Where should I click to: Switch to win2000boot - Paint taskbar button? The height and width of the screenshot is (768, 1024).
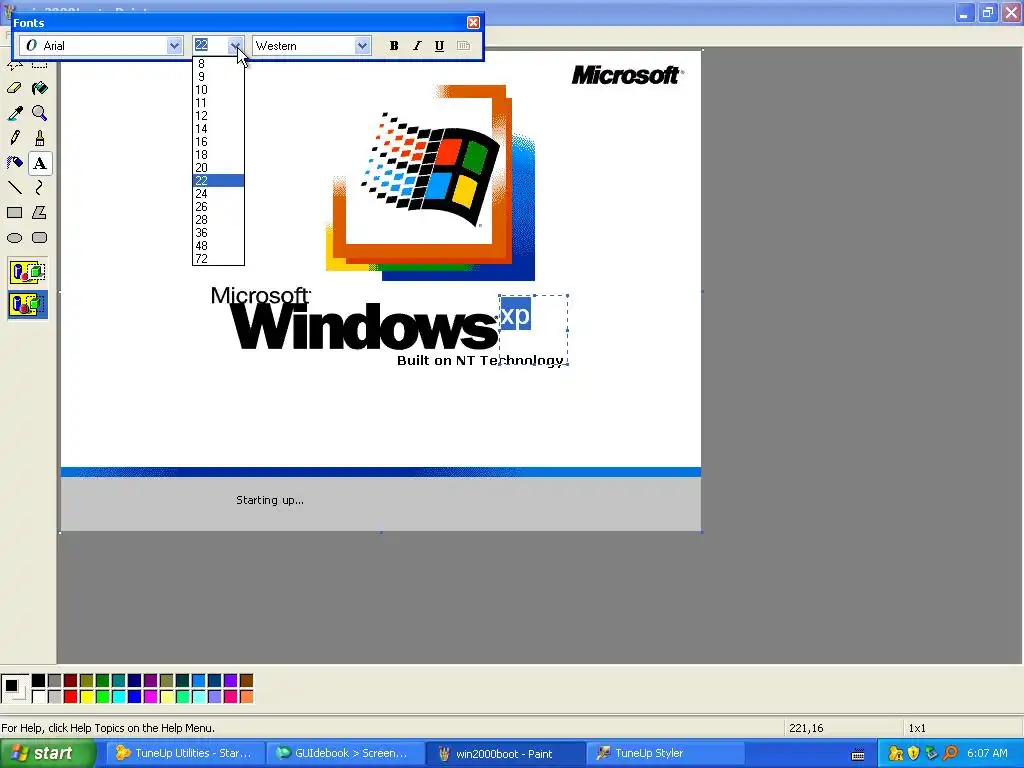pos(504,754)
